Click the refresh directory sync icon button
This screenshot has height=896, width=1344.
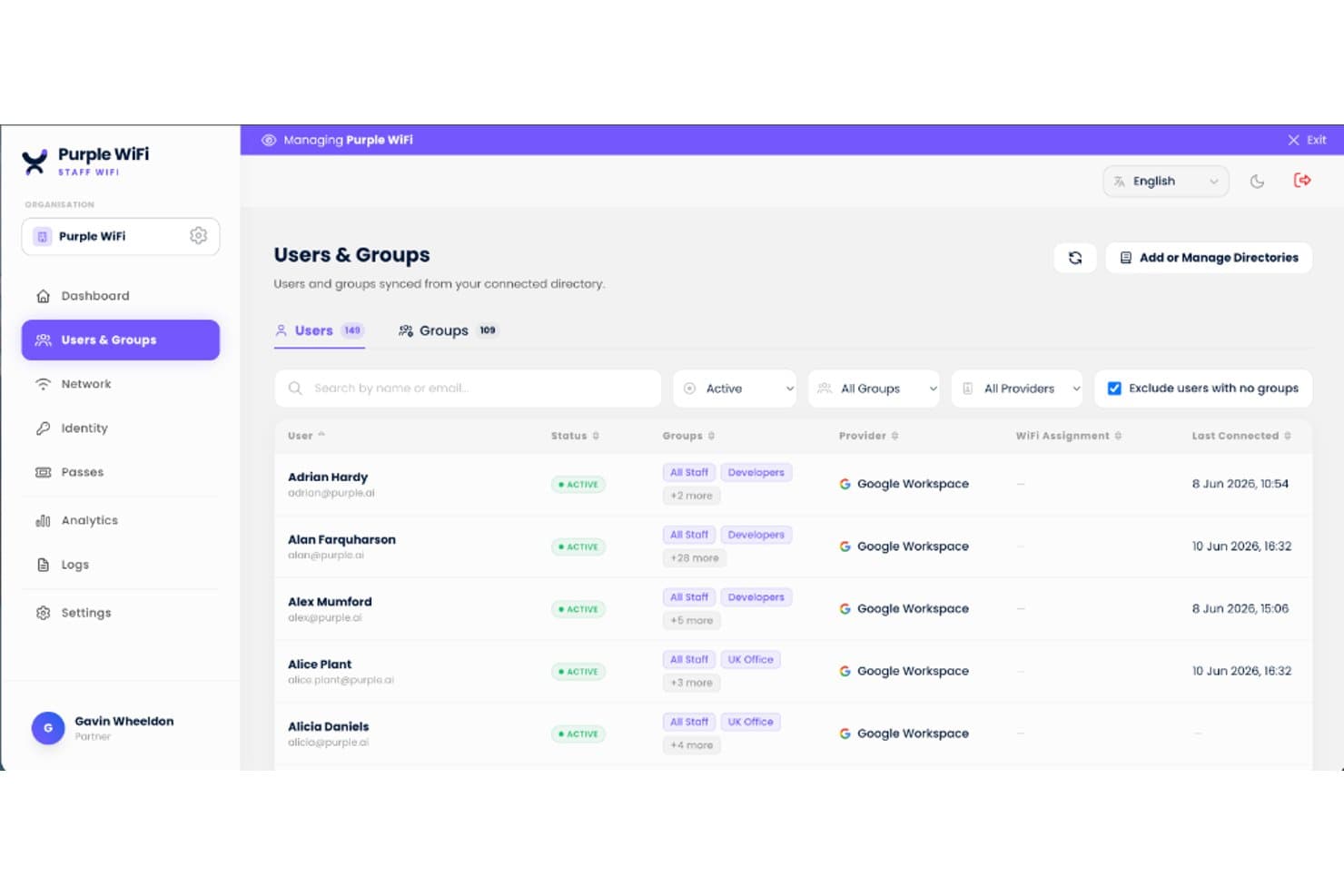point(1075,258)
